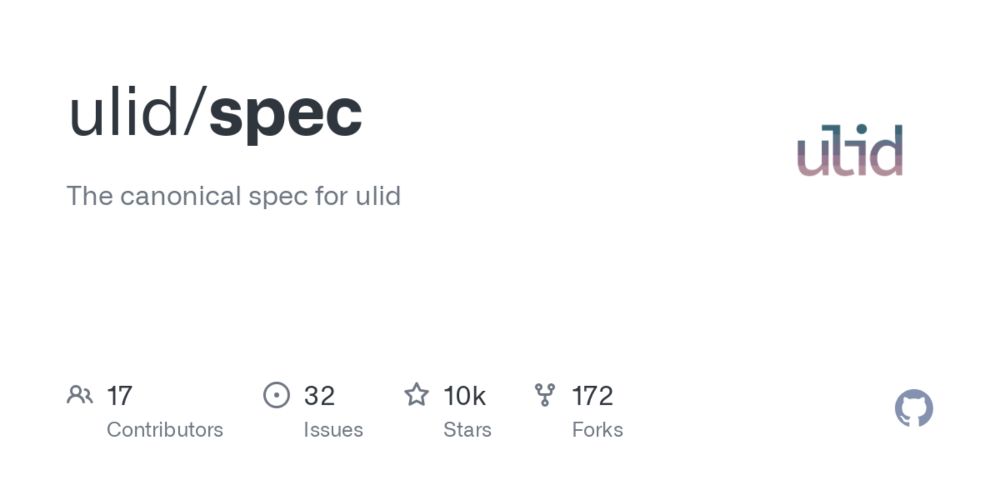Open the Forks label

(x=598, y=430)
